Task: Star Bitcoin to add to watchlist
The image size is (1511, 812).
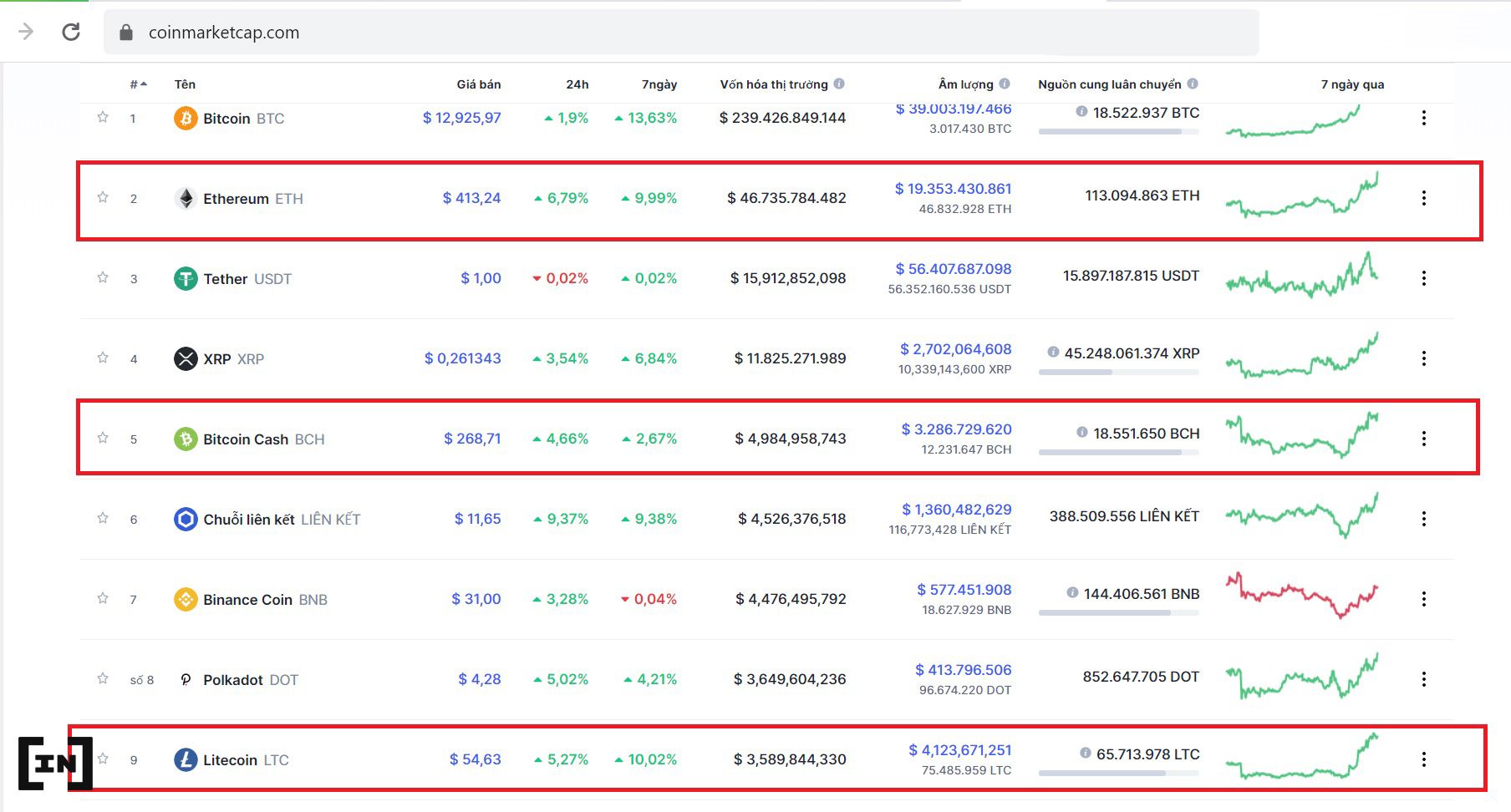Action: click(x=103, y=117)
